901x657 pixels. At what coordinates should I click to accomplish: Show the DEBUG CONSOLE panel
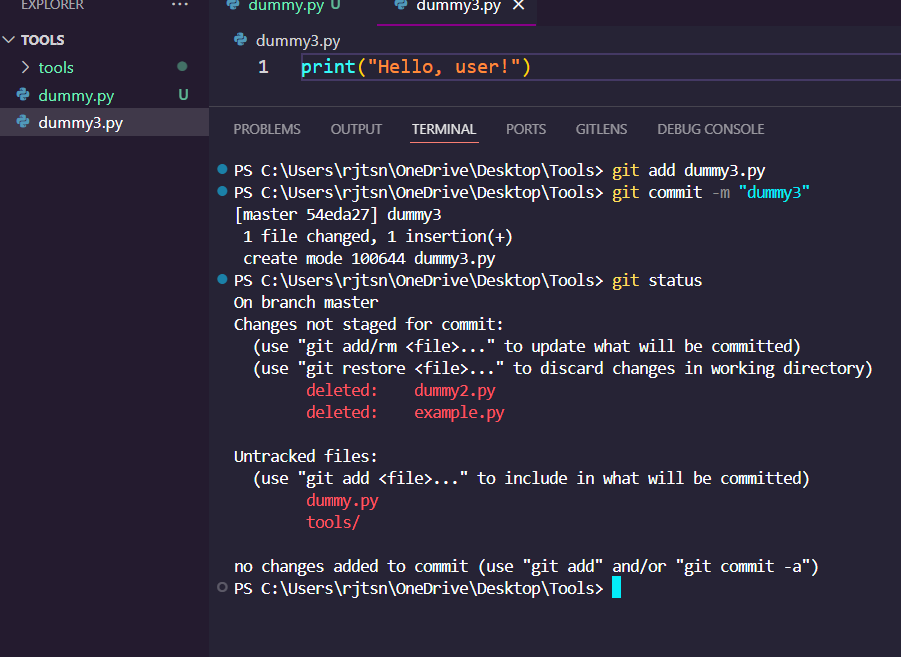(x=710, y=129)
